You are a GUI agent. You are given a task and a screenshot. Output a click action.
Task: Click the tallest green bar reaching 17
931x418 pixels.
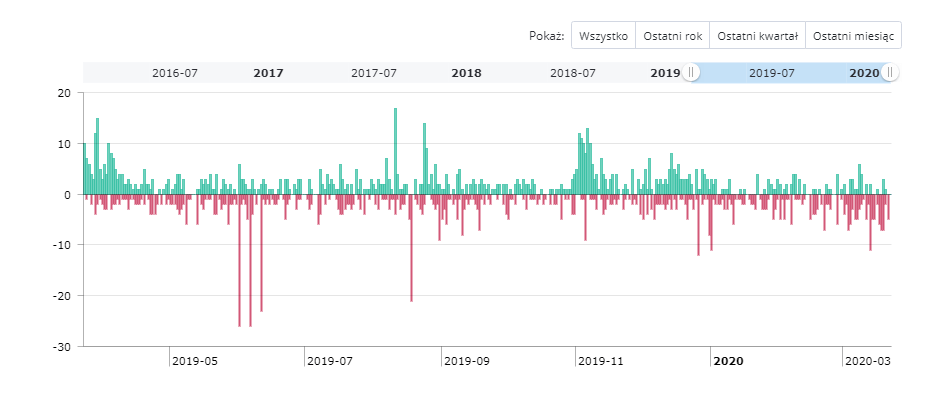pyautogui.click(x=395, y=151)
